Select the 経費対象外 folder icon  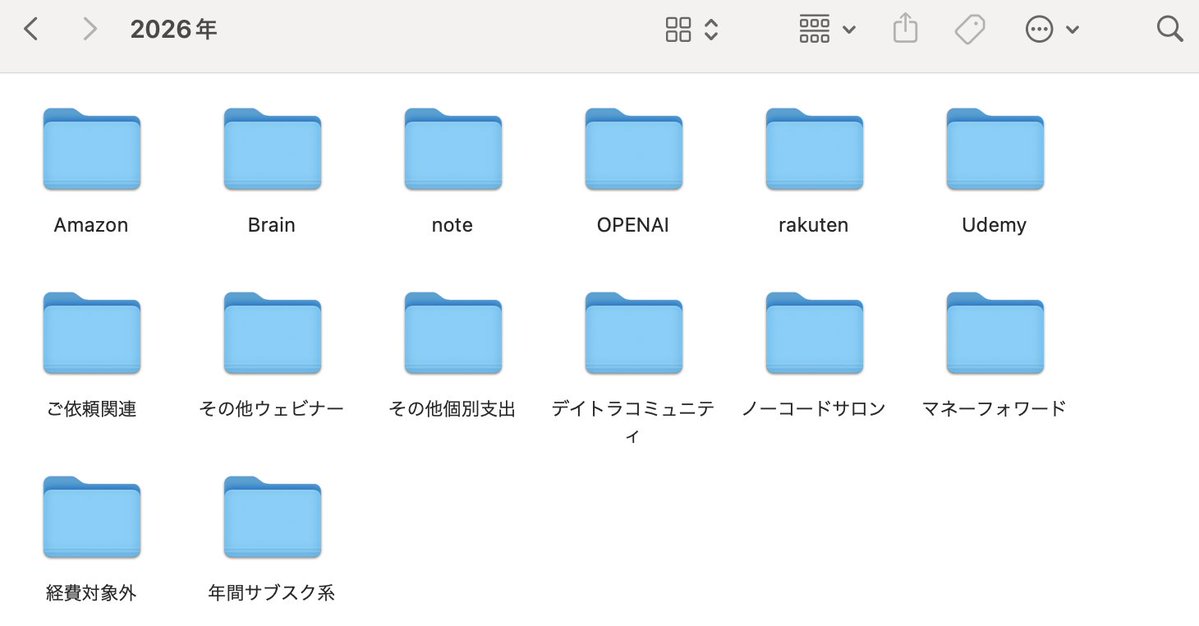coord(92,517)
